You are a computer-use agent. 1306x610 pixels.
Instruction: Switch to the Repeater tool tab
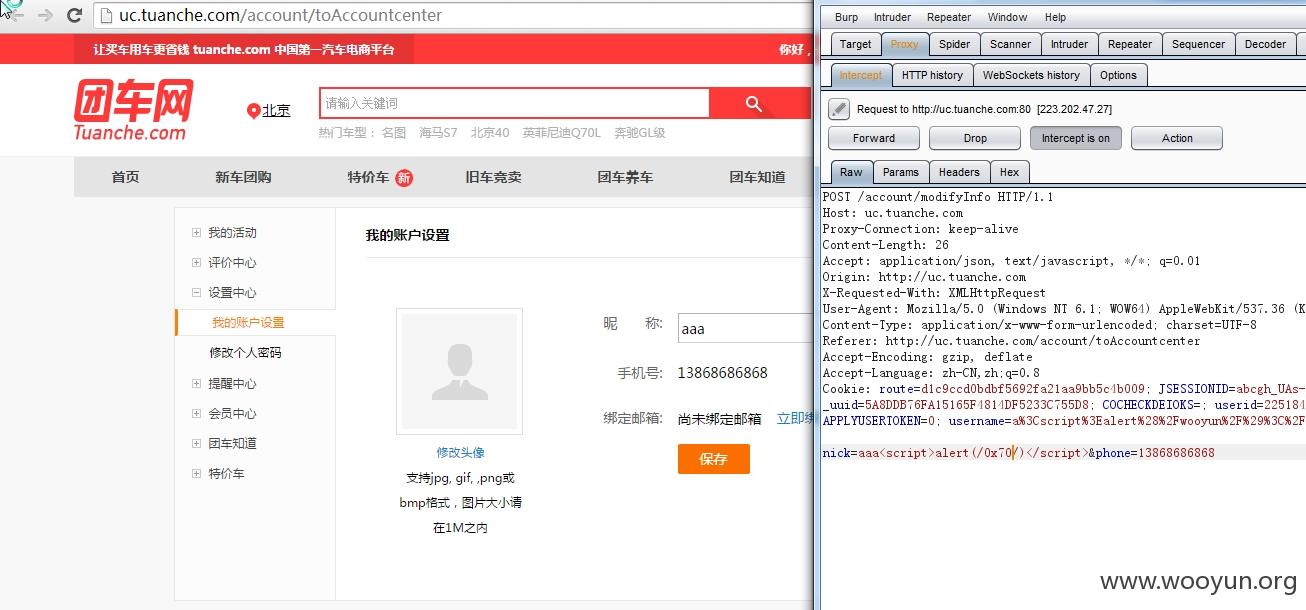click(1130, 44)
